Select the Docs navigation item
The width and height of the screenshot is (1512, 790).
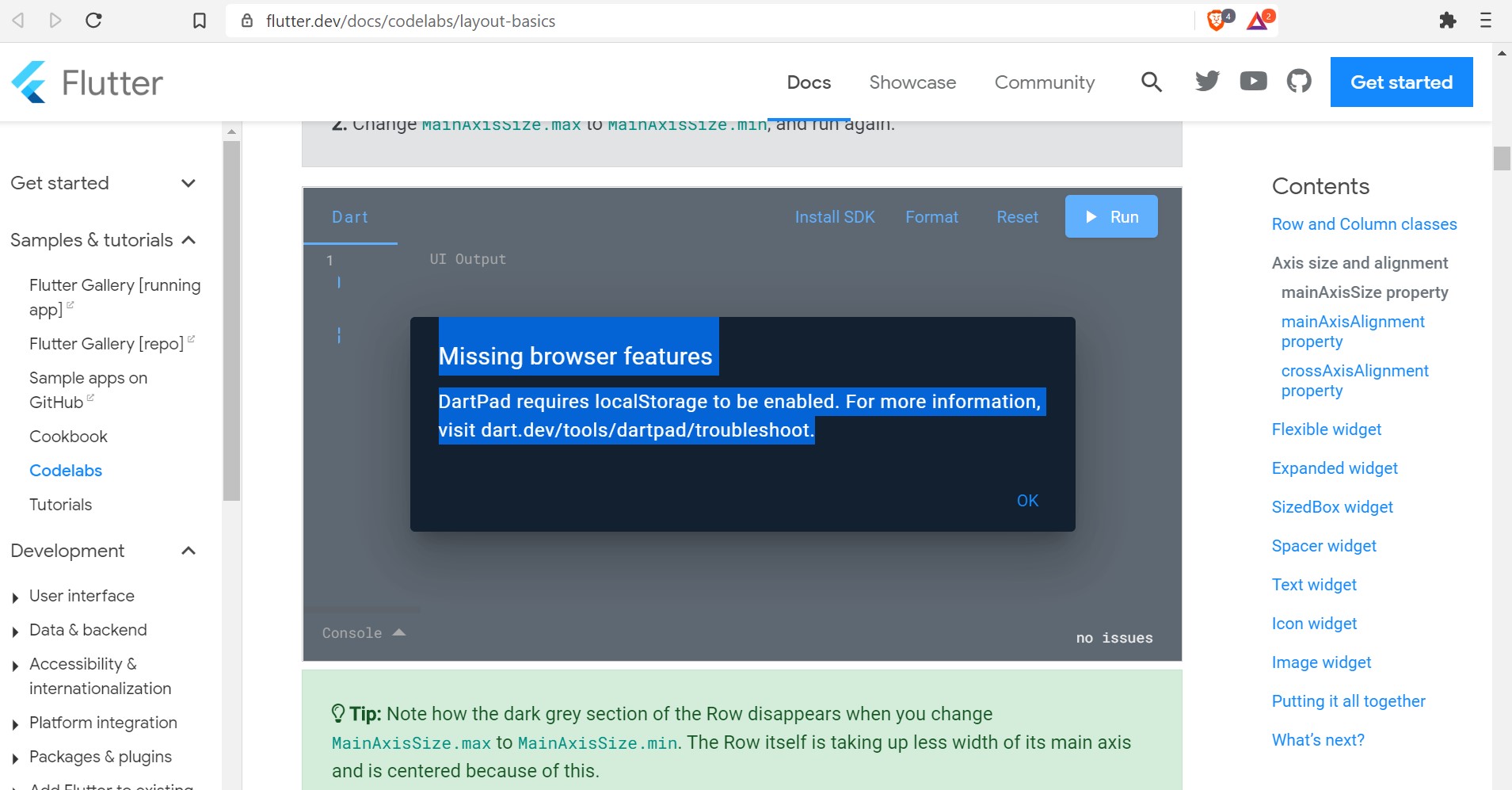point(809,82)
